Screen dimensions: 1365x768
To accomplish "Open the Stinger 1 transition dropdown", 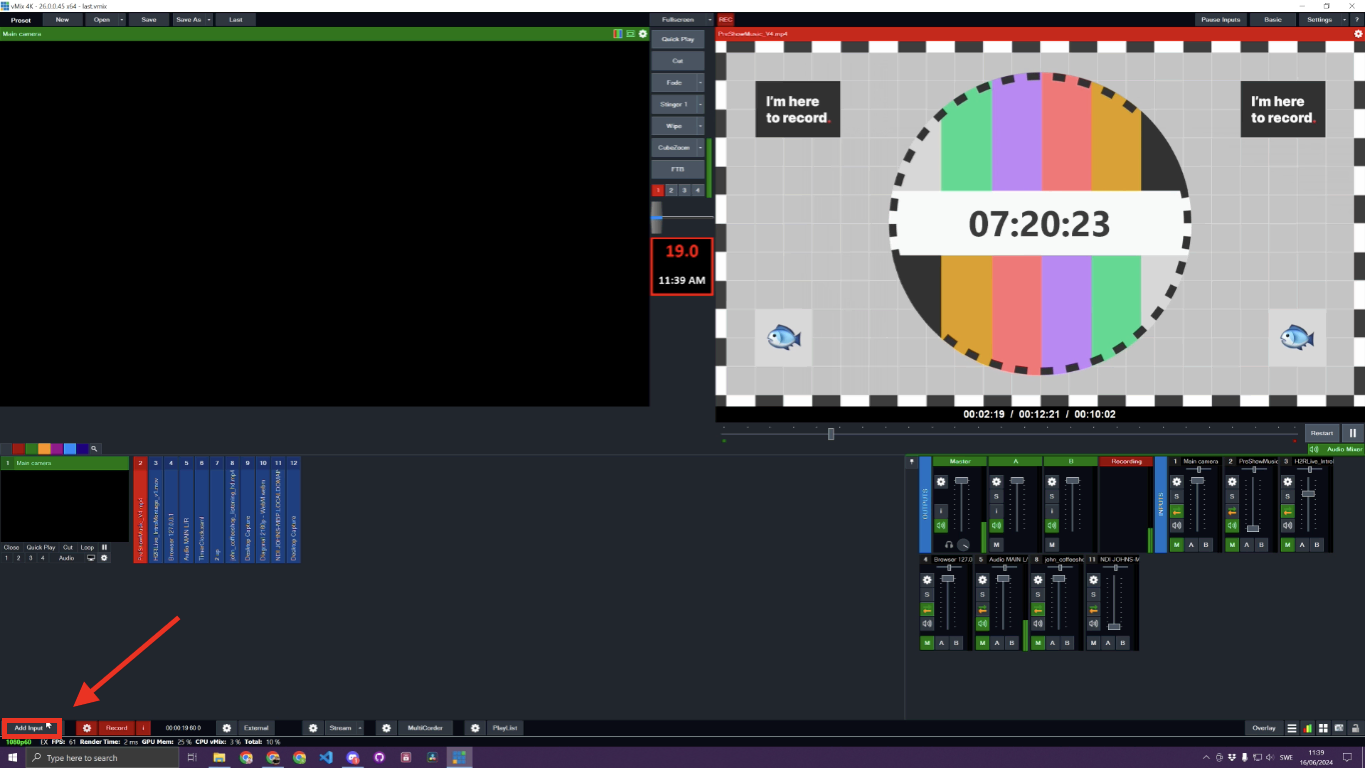I will coord(700,104).
